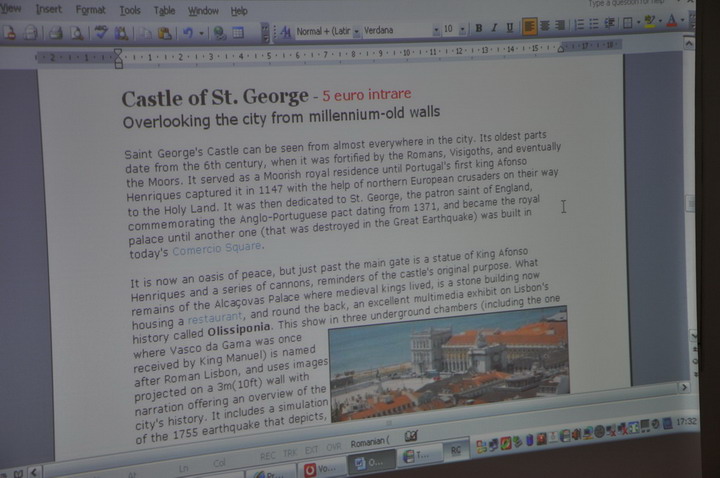This screenshot has width=720, height=478.
Task: Apply the yellow Highlight color
Action: [649, 22]
